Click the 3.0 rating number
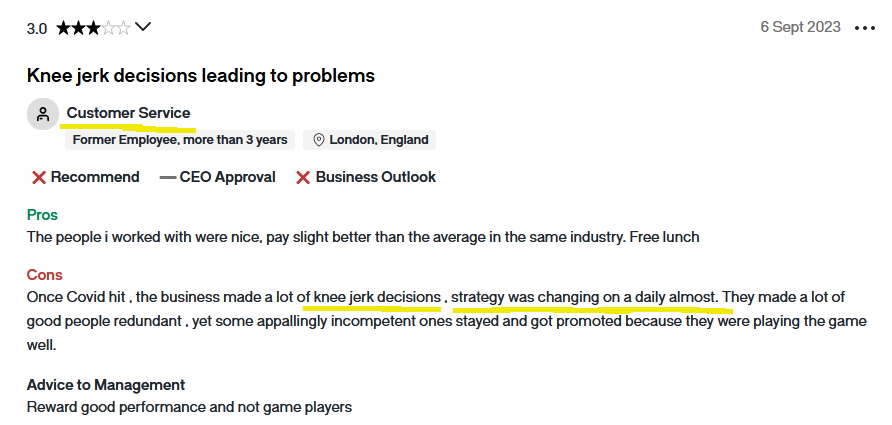Screen dimensions: 892x425 37,28
